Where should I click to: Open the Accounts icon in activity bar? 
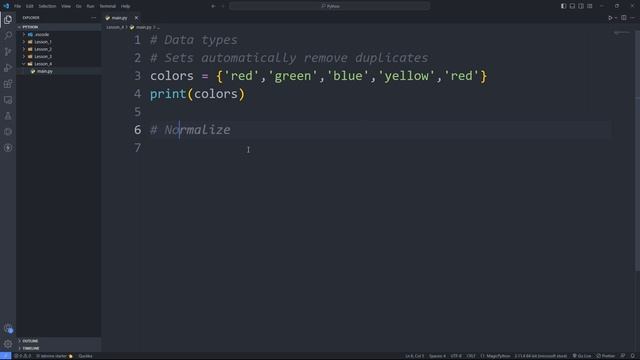click(8, 328)
